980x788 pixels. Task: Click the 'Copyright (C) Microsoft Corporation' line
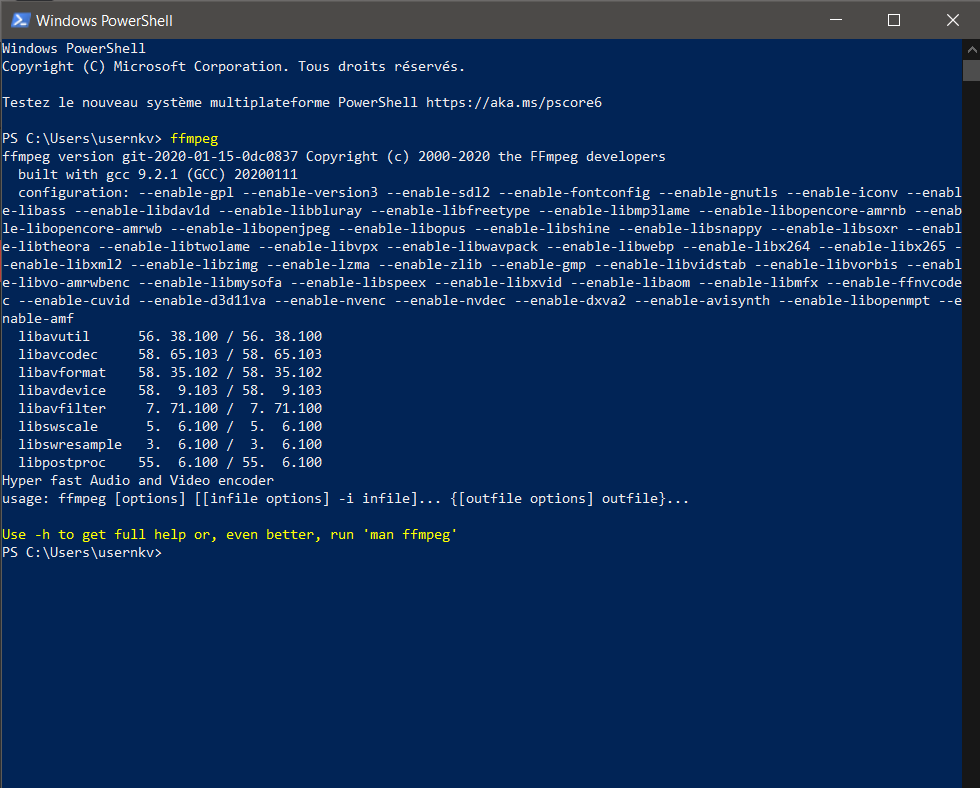[233, 67]
